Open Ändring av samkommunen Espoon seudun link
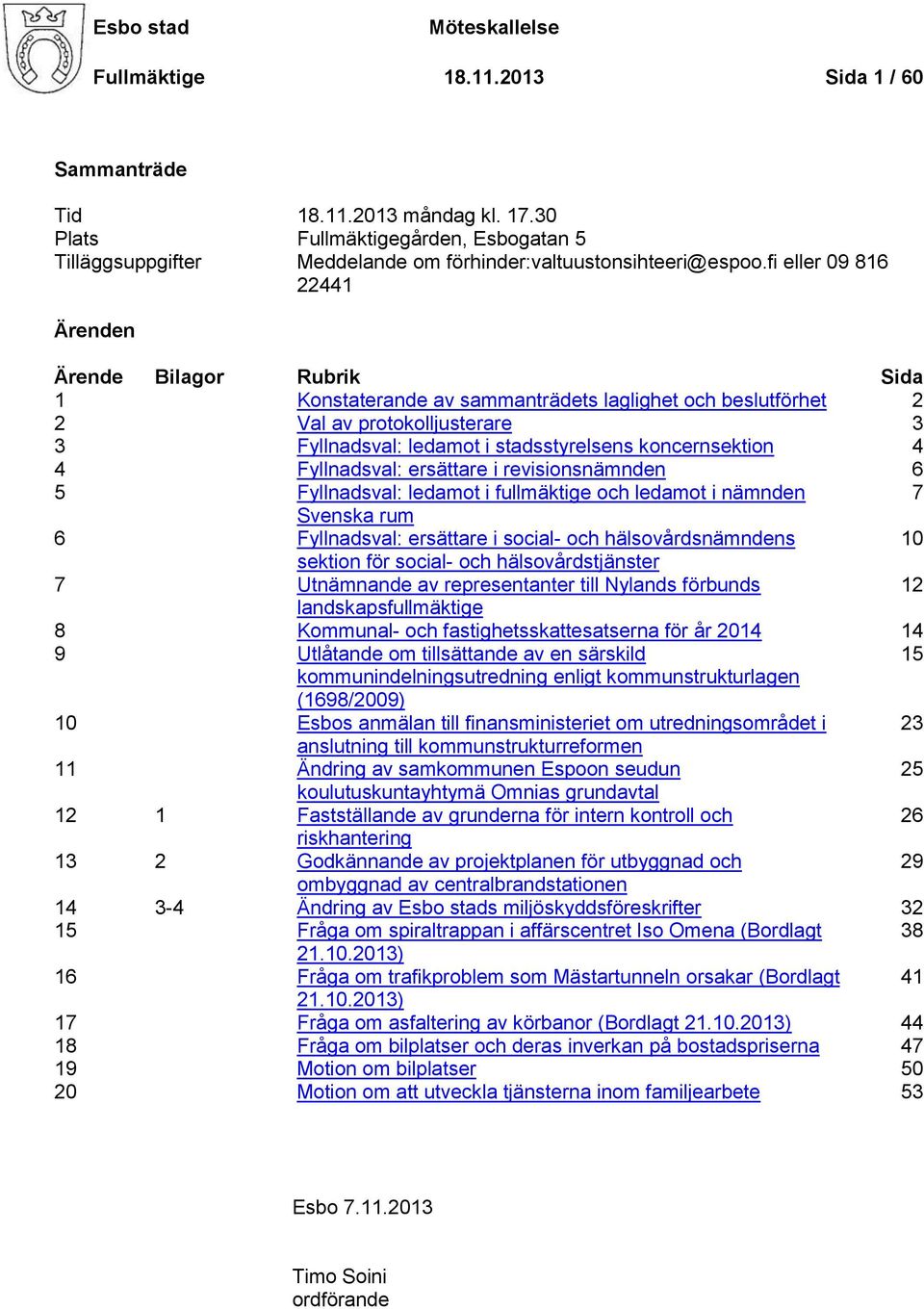Screen dimensions: 924x1309 click(488, 770)
